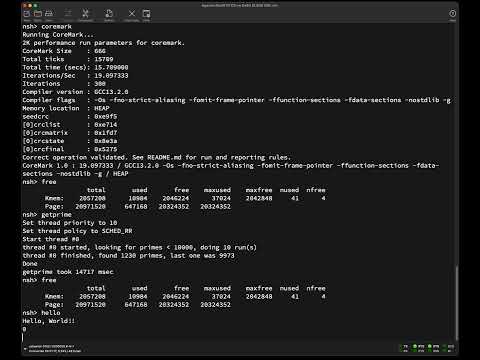The image size is (480, 360).
Task: Toggle the DTR signal indicator in status bar
Action: pos(433,346)
